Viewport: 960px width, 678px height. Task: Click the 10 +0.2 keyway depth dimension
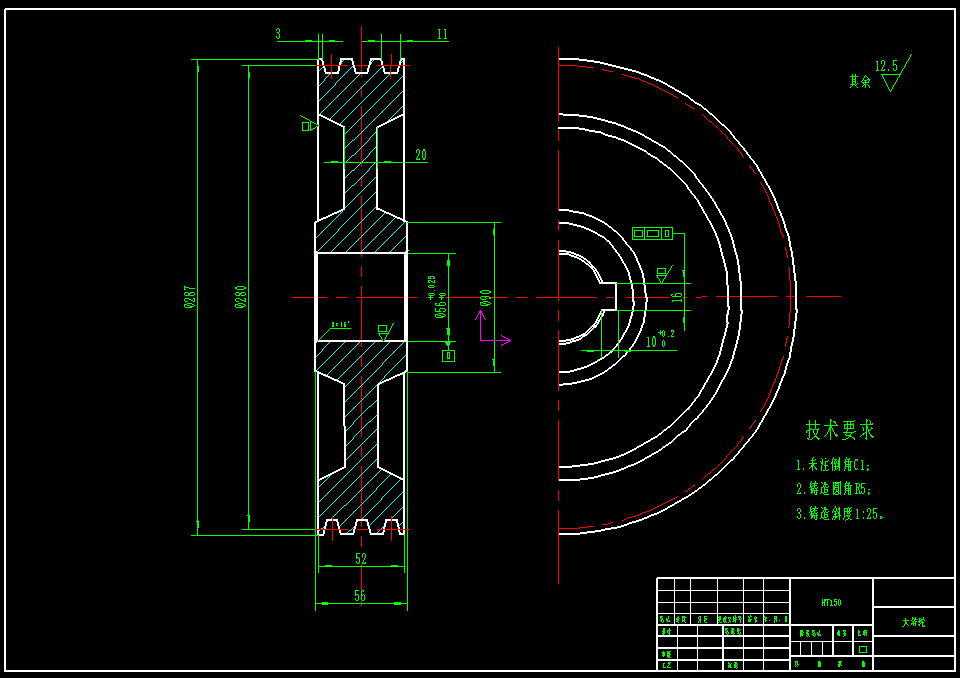[x=661, y=339]
